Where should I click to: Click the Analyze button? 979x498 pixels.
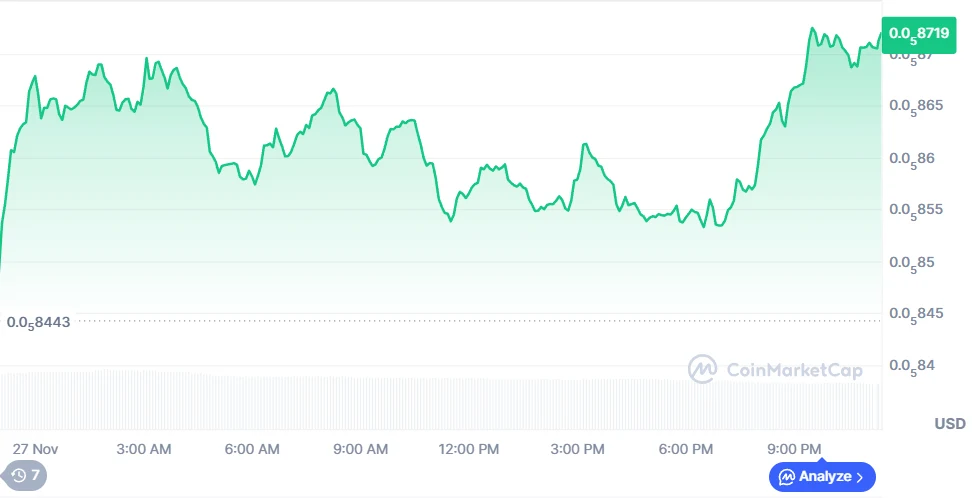click(x=822, y=477)
